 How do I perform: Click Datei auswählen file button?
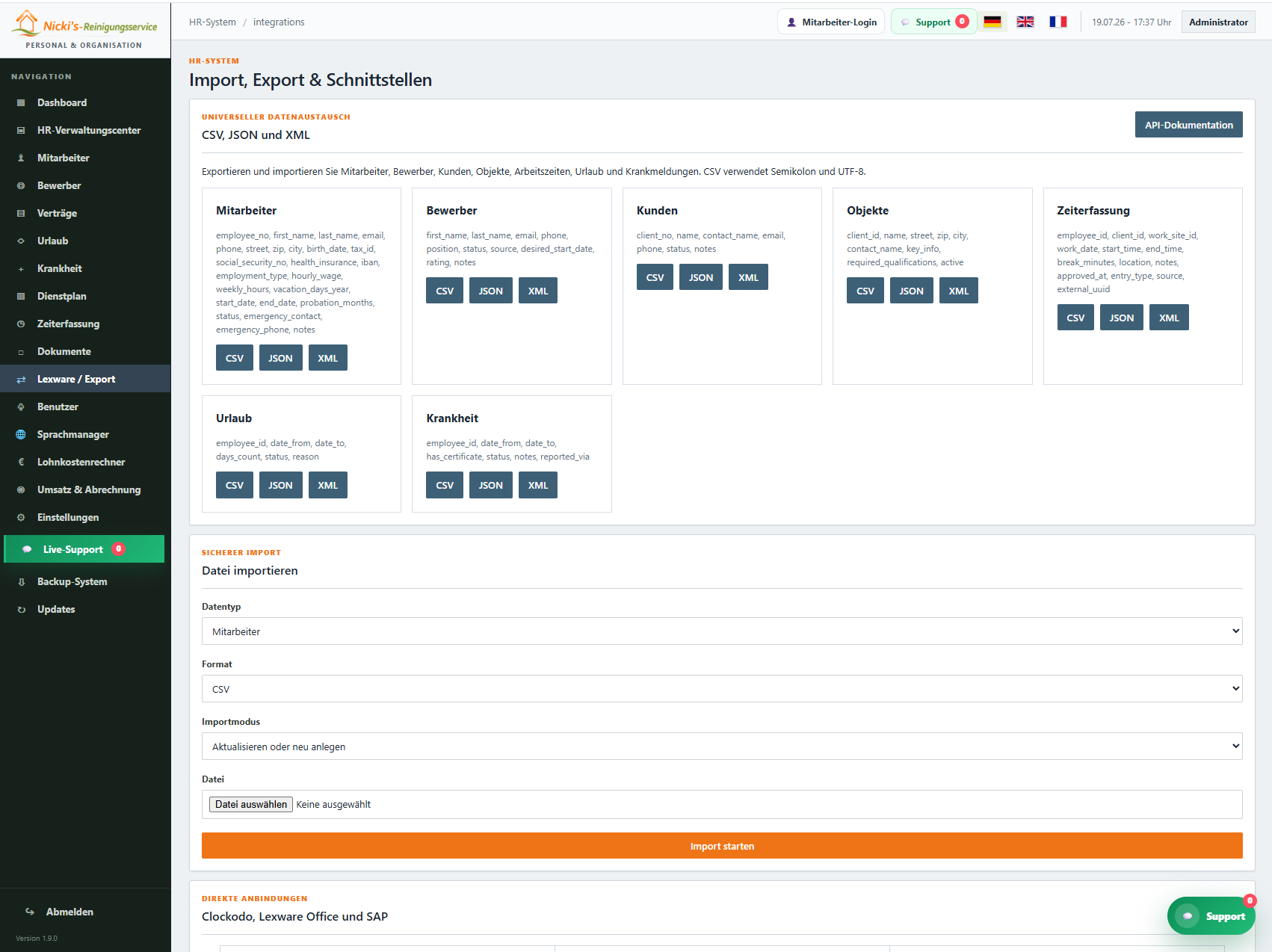tap(251, 805)
